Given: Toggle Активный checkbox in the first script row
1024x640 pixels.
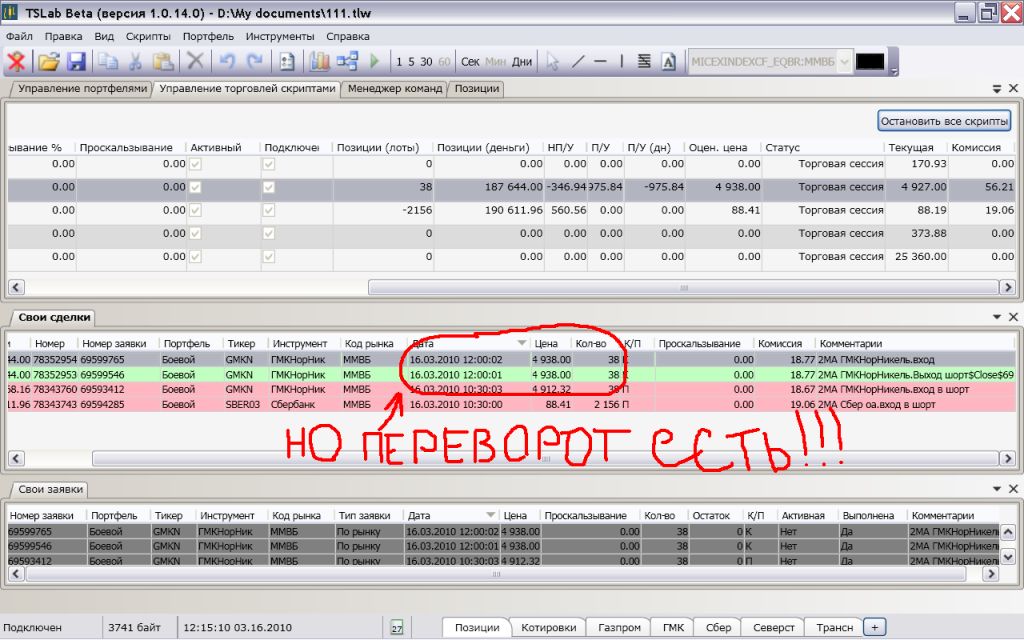Looking at the screenshot, I should pyautogui.click(x=196, y=163).
